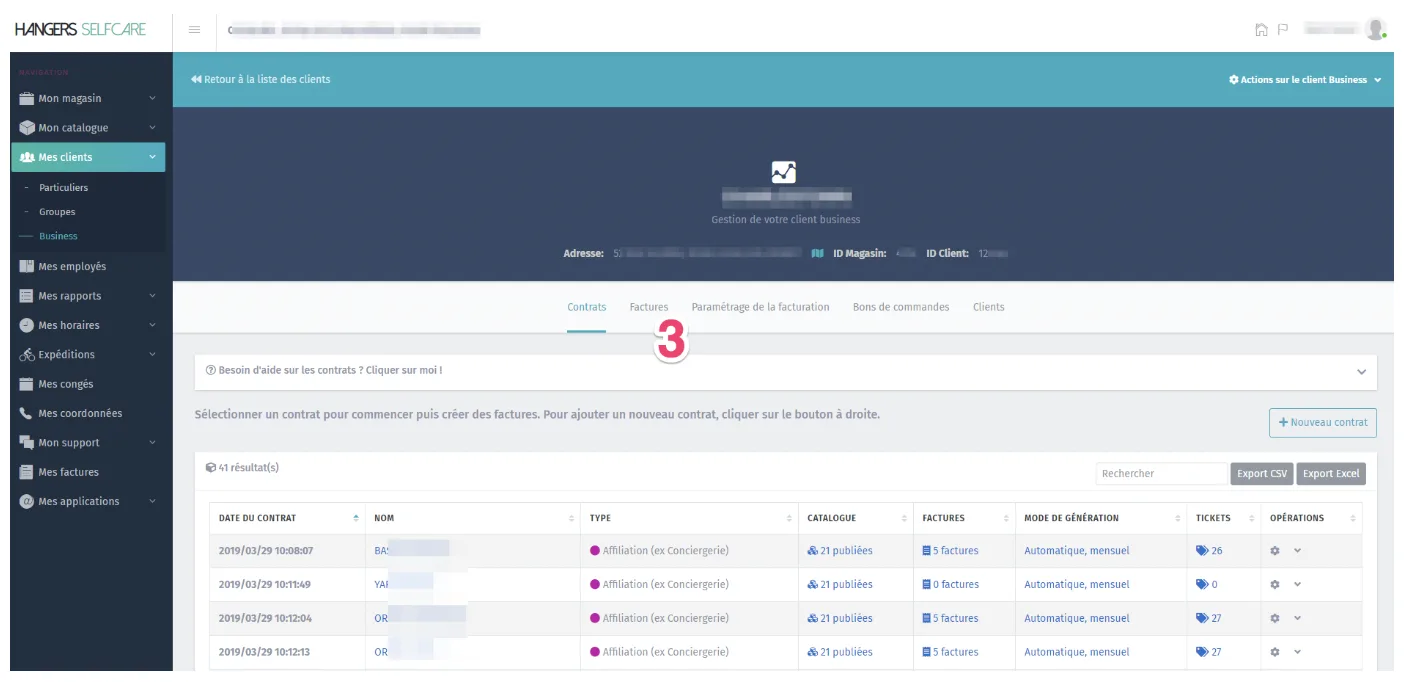Click the flag icon in the top bar

pyautogui.click(x=1282, y=30)
